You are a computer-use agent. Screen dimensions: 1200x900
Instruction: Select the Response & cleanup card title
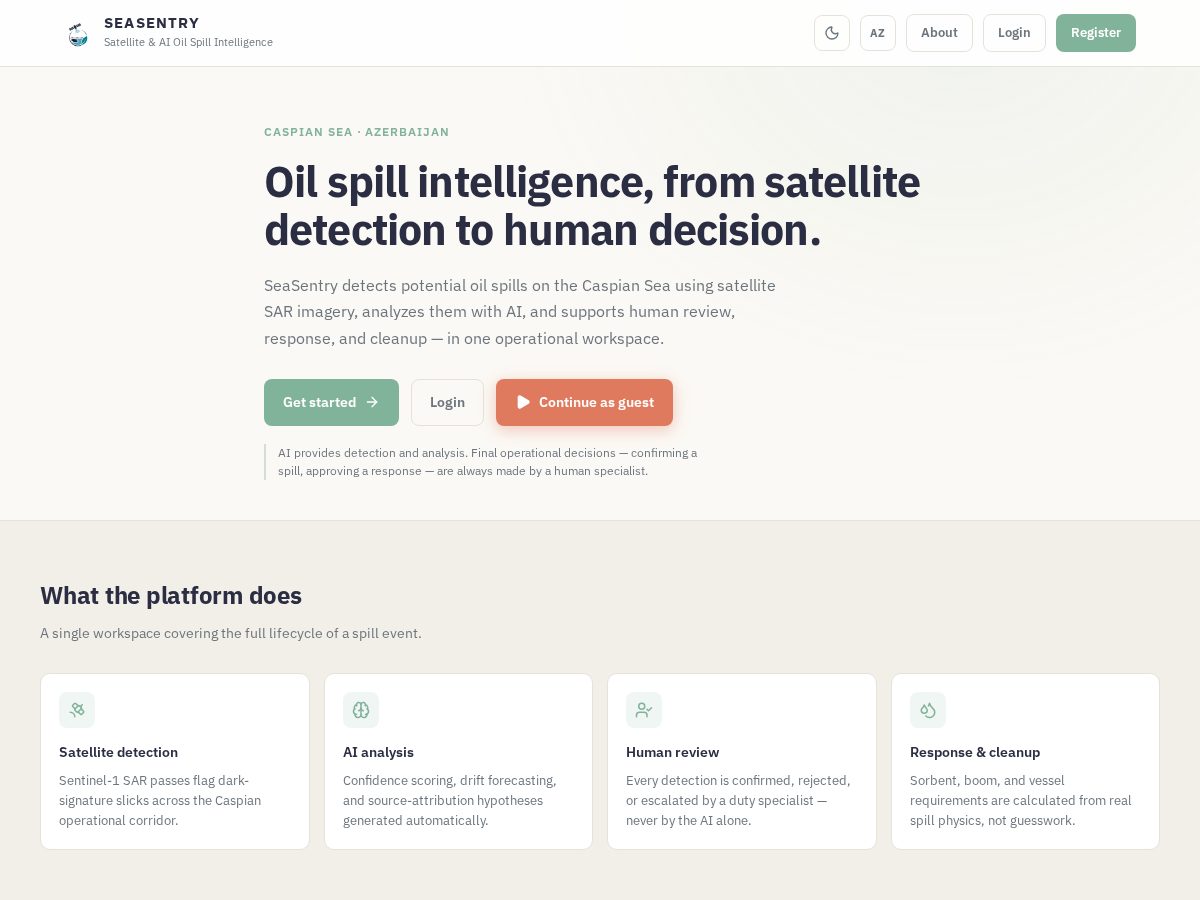975,752
